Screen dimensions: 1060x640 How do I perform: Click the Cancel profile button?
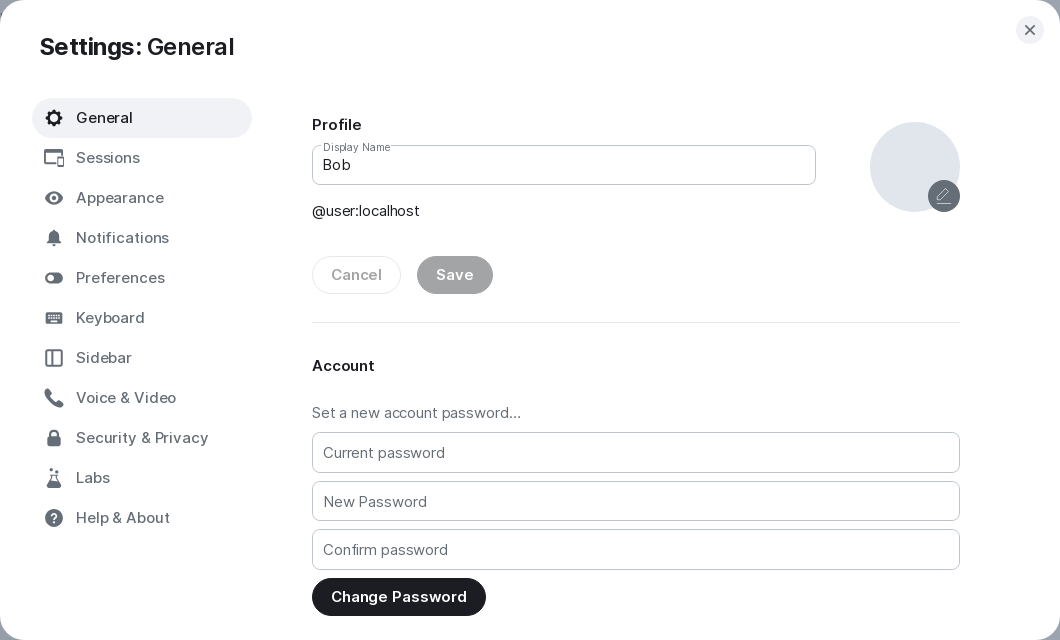(x=356, y=275)
